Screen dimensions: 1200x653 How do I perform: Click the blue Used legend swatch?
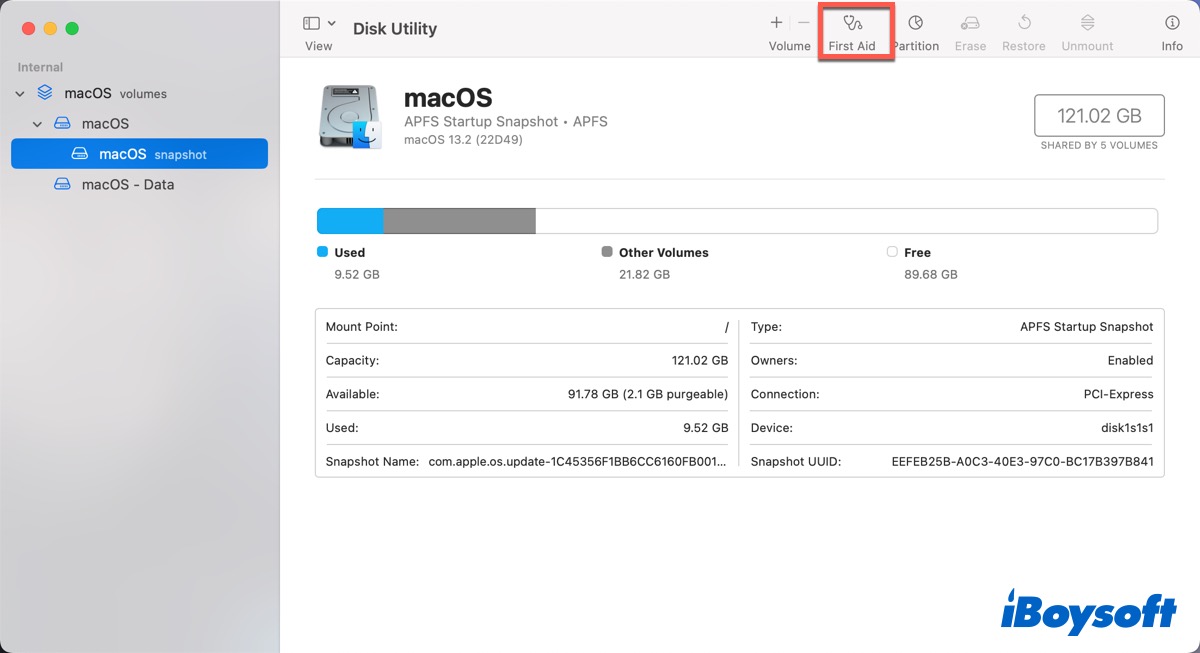coord(322,252)
